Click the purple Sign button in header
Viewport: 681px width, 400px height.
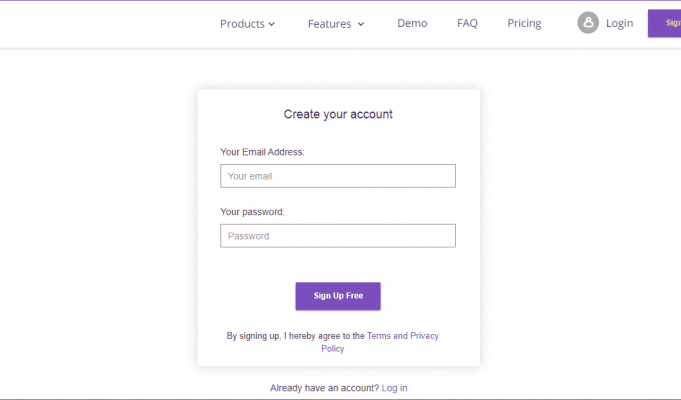(x=664, y=23)
